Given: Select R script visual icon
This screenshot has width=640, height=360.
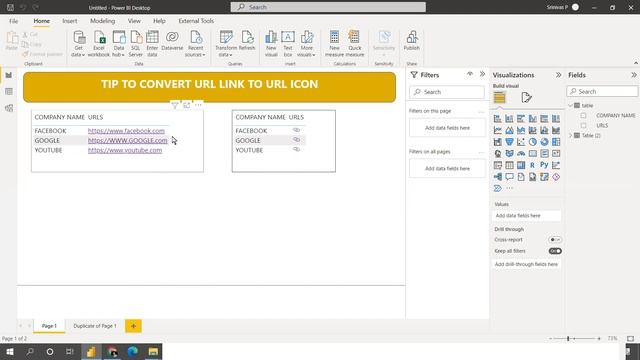Looking at the screenshot, I should coord(532,165).
